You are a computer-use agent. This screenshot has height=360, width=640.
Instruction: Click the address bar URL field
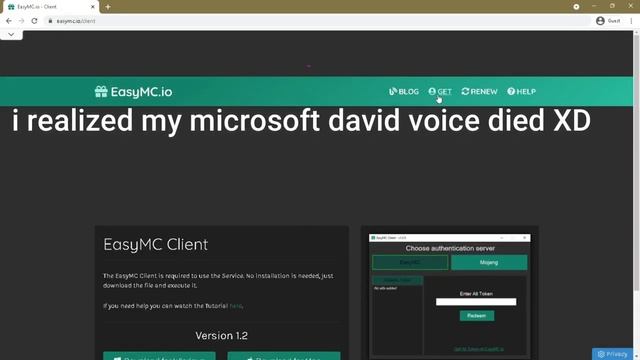(316, 21)
